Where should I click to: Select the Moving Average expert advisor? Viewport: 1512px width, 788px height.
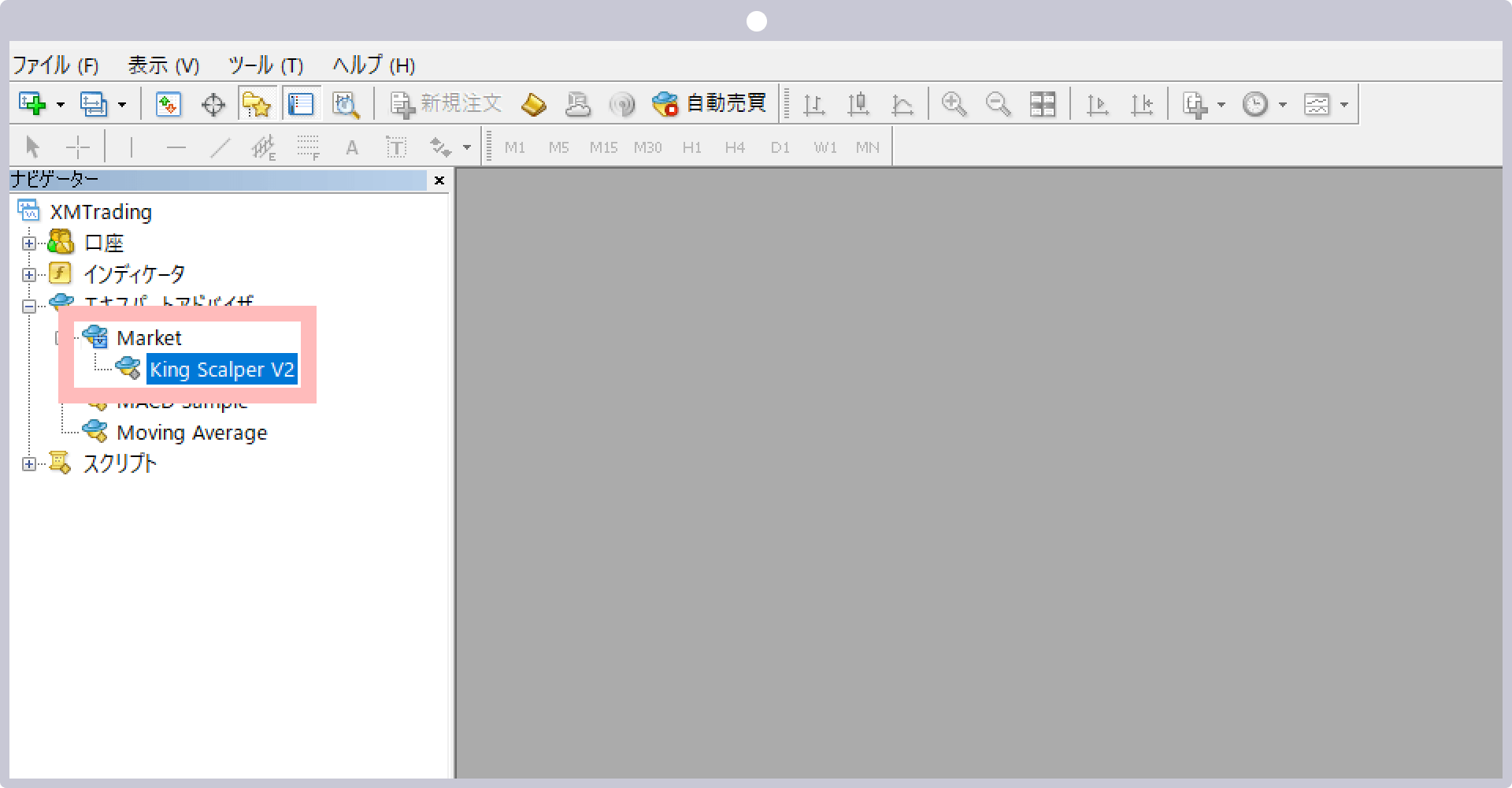click(192, 433)
